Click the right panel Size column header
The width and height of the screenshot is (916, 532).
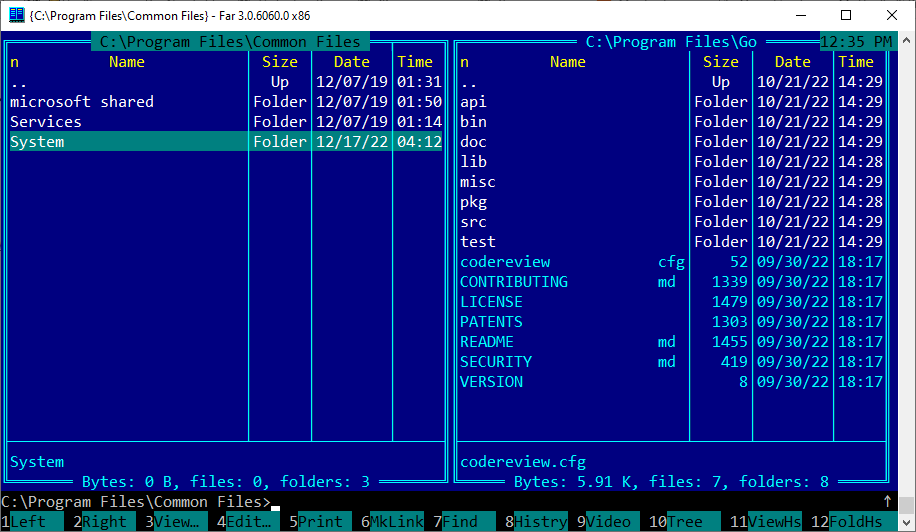click(721, 62)
